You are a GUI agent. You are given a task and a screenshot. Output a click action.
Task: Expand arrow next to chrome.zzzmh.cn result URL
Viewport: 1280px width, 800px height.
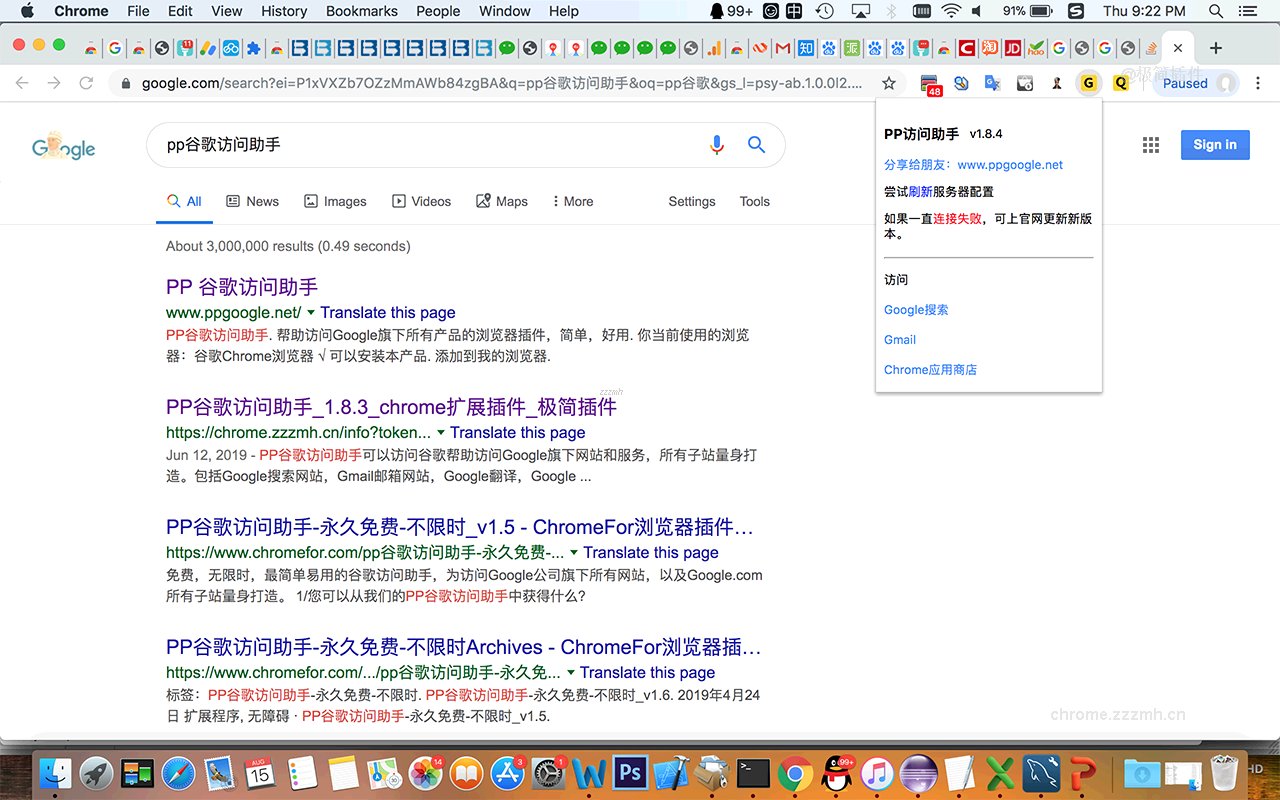point(441,432)
